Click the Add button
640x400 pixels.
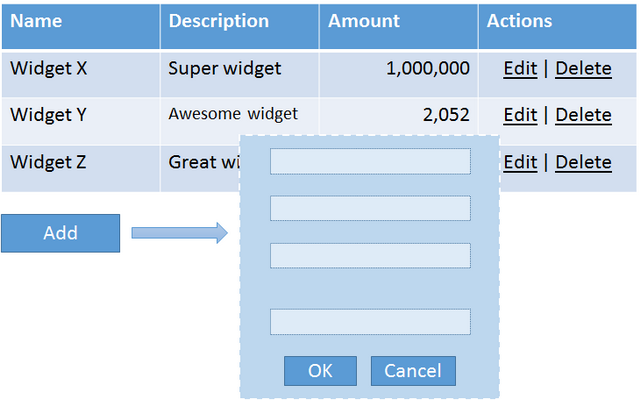pyautogui.click(x=60, y=233)
